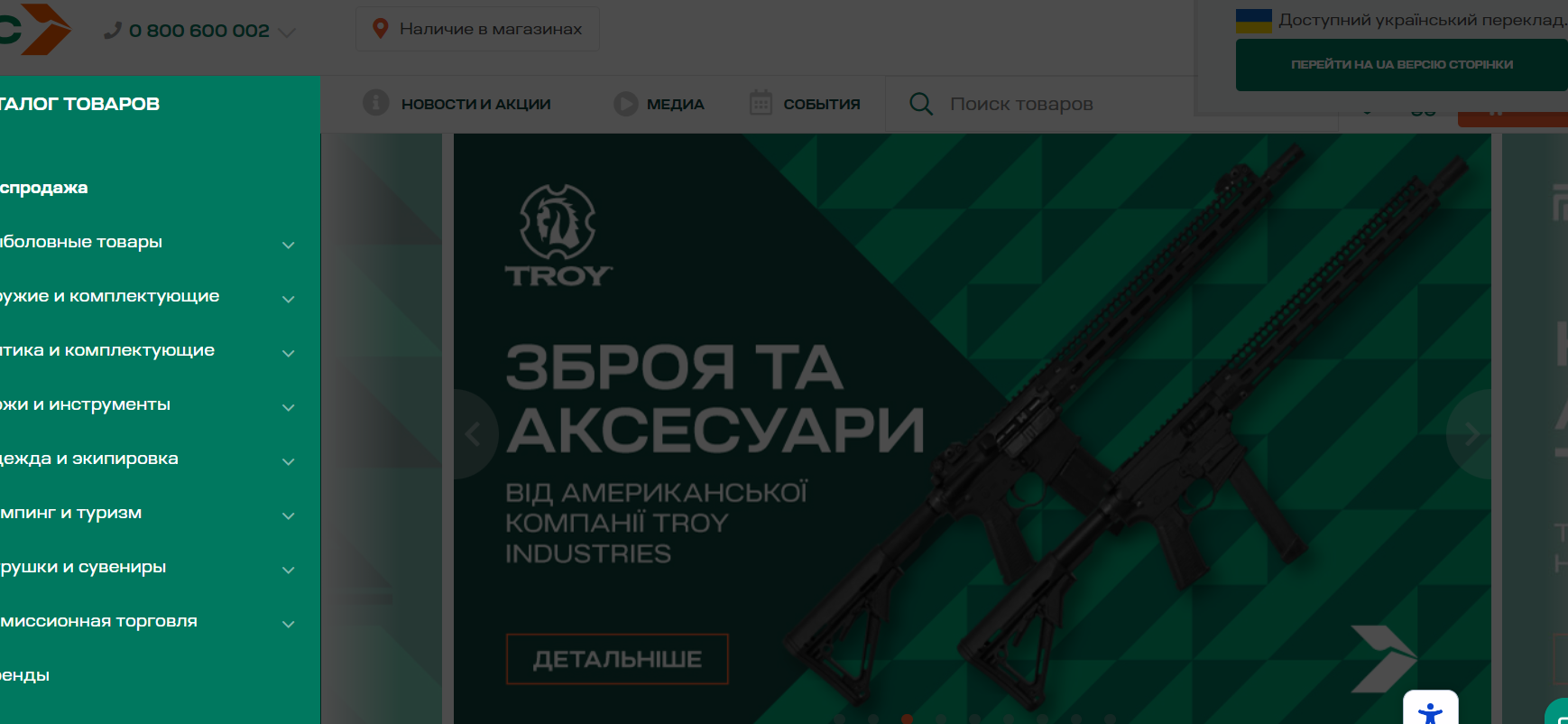Click the ДЕТАЛЬНІШЕ banner button
1568x724 pixels.
pos(617,659)
